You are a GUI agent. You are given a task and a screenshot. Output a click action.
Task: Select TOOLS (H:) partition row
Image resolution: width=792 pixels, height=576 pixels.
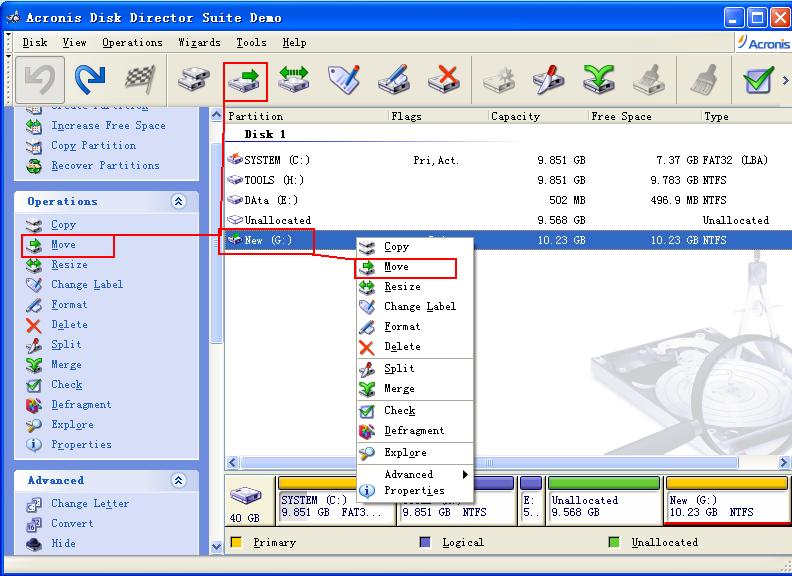pyautogui.click(x=507, y=180)
